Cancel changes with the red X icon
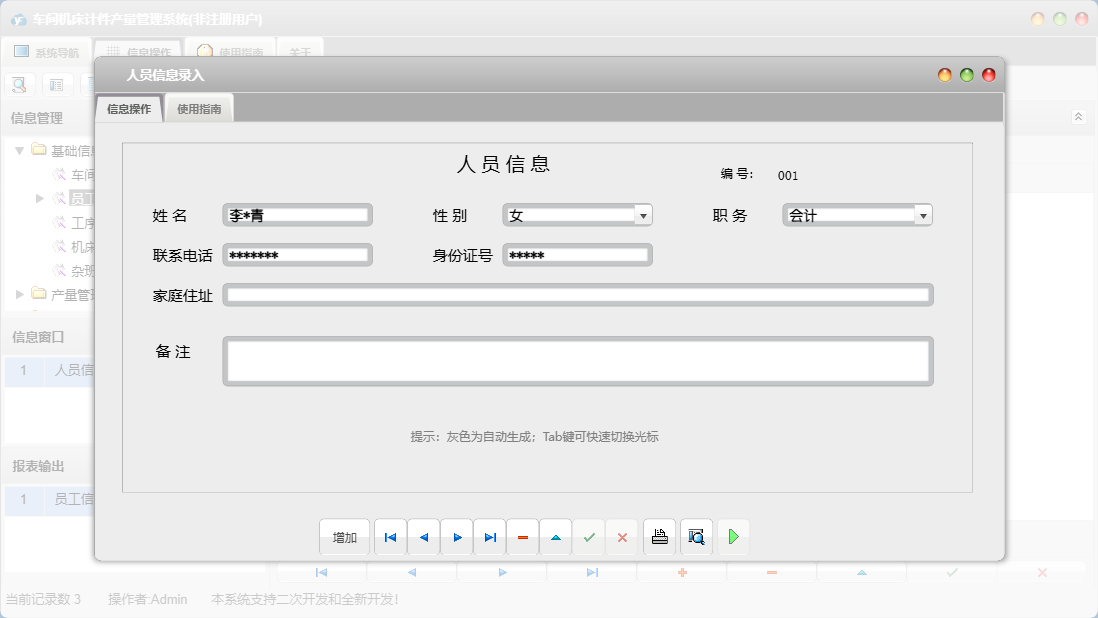 (x=622, y=537)
